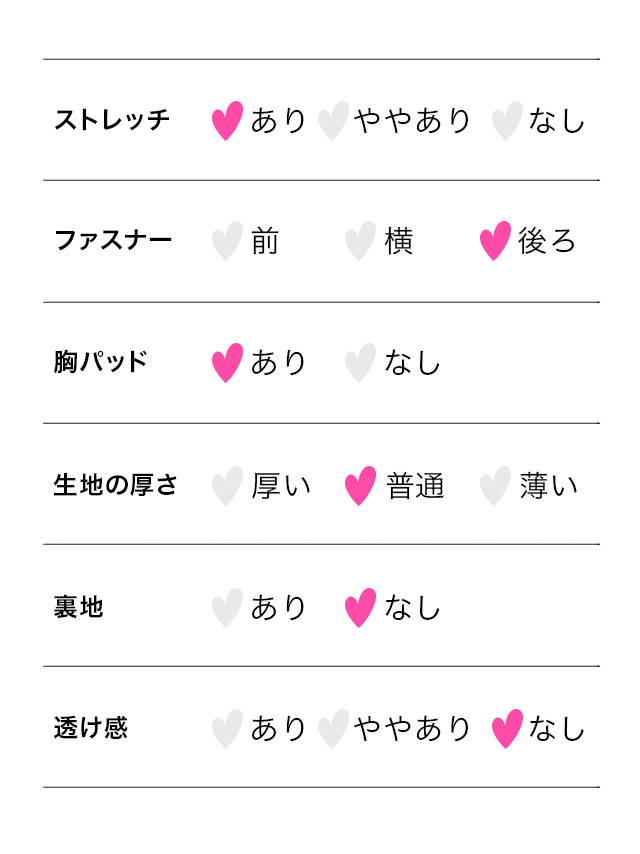Viewport: 640px width, 854px height.
Task: Click the gray heart for 胸パッド なし
Action: [360, 362]
